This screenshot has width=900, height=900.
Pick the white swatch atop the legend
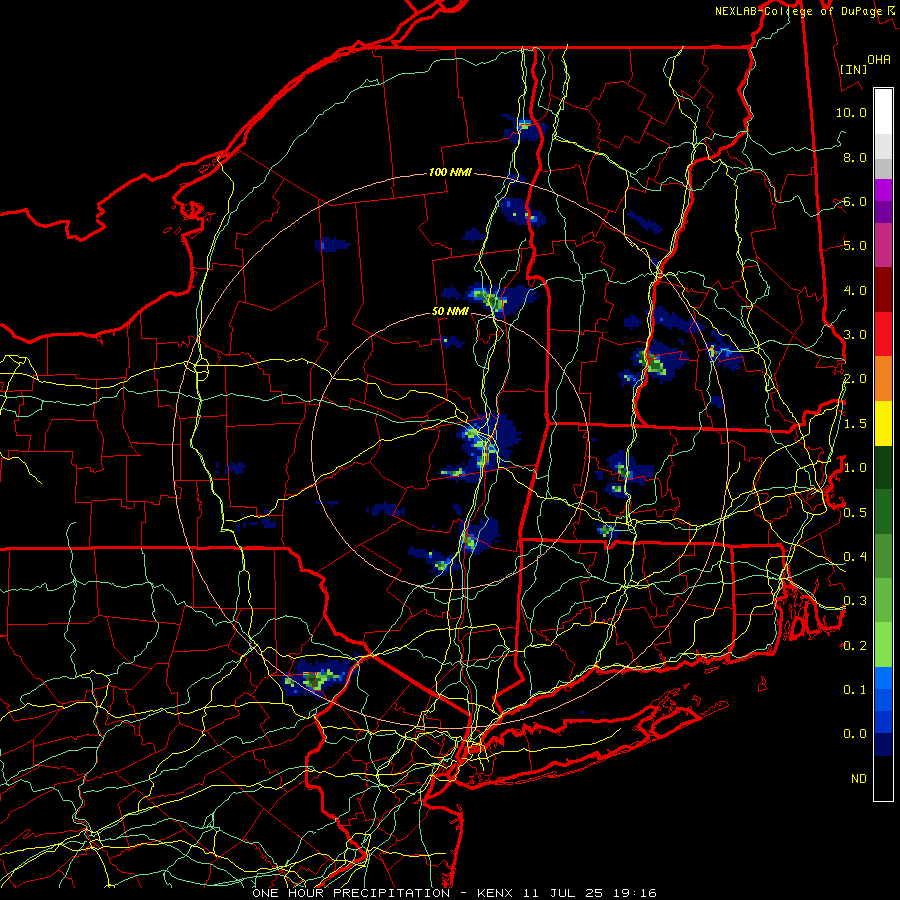tap(883, 111)
